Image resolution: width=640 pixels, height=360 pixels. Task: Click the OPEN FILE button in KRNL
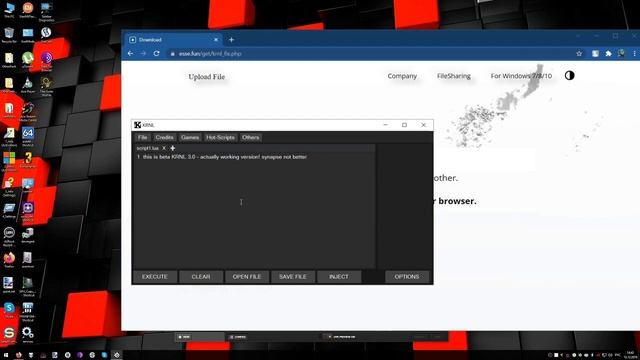pyautogui.click(x=247, y=277)
